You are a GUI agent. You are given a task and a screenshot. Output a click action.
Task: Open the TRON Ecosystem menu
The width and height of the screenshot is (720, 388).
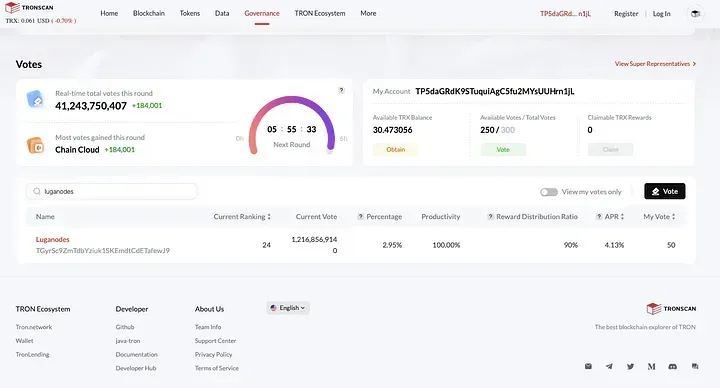coord(320,13)
